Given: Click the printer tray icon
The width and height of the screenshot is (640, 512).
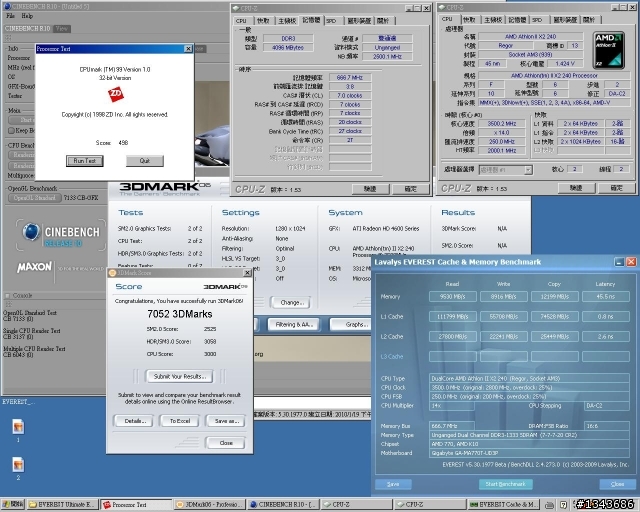Looking at the screenshot, I should click(550, 505).
